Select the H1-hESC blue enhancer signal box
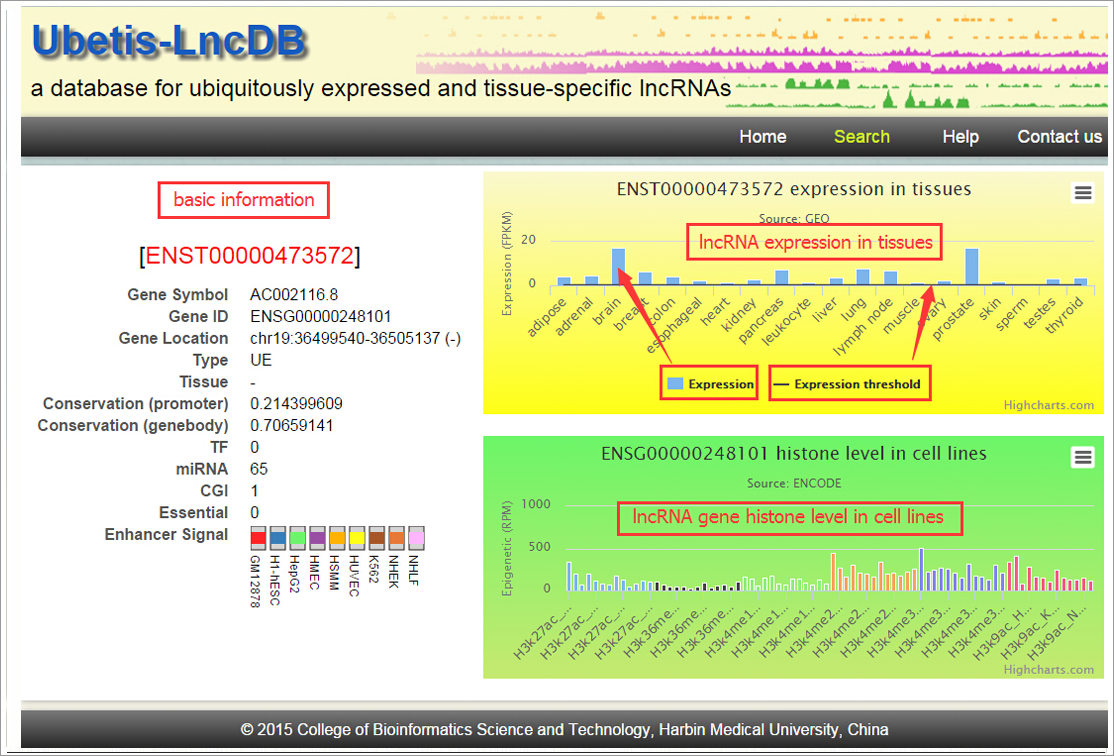Image resolution: width=1114 pixels, height=756 pixels. pos(278,536)
